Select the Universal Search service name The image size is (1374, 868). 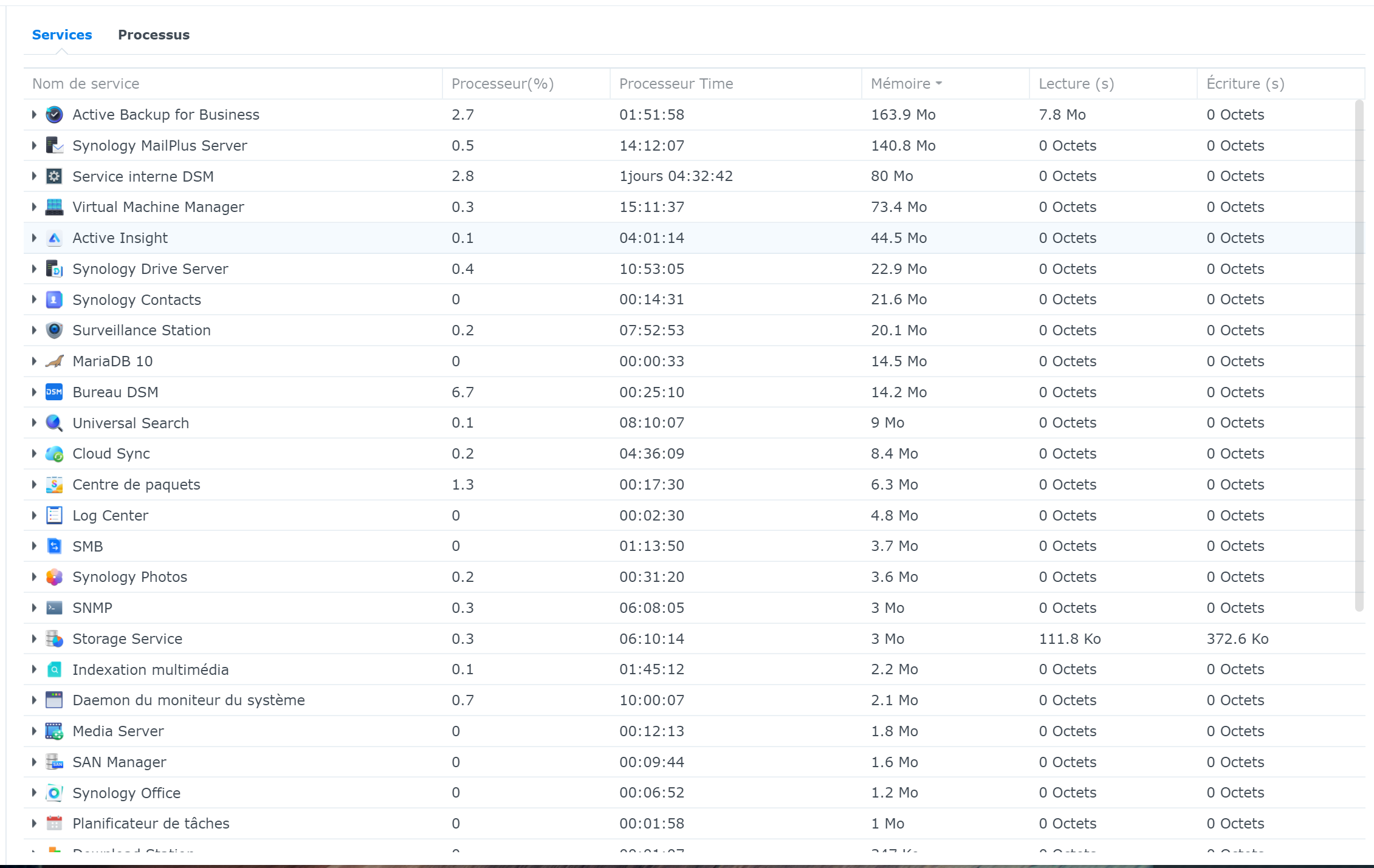tap(131, 423)
